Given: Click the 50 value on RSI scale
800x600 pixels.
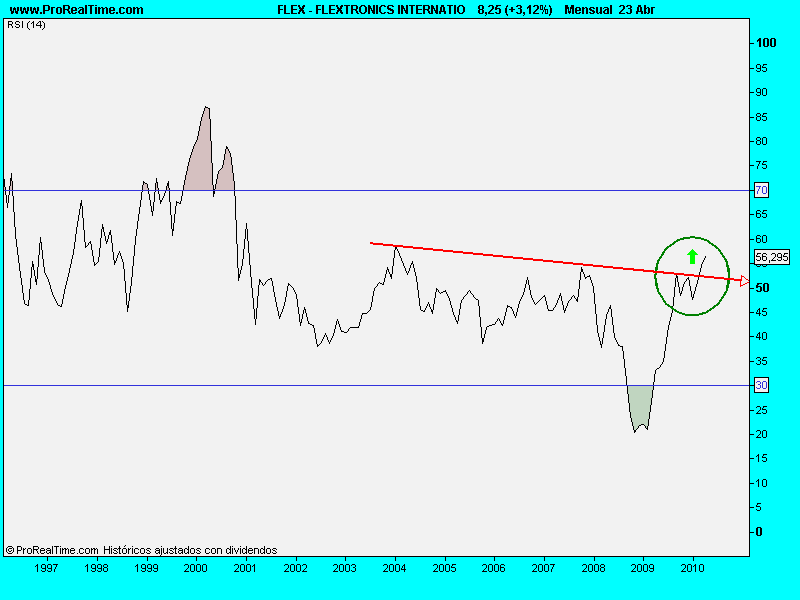Looking at the screenshot, I should [762, 288].
